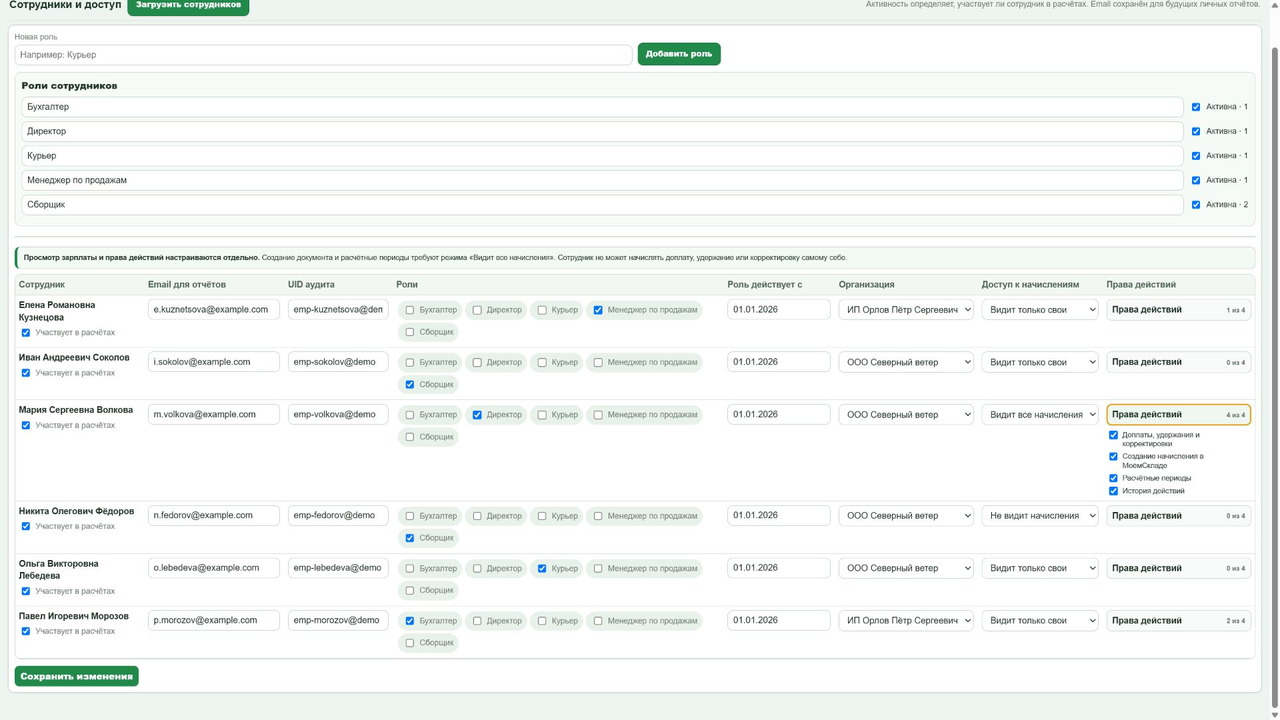Edit the Курьер role name field

[x=603, y=156]
